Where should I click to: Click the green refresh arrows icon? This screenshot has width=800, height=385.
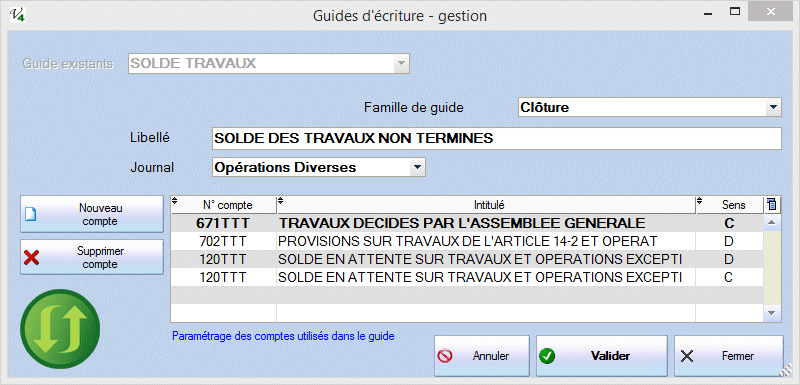[60, 329]
